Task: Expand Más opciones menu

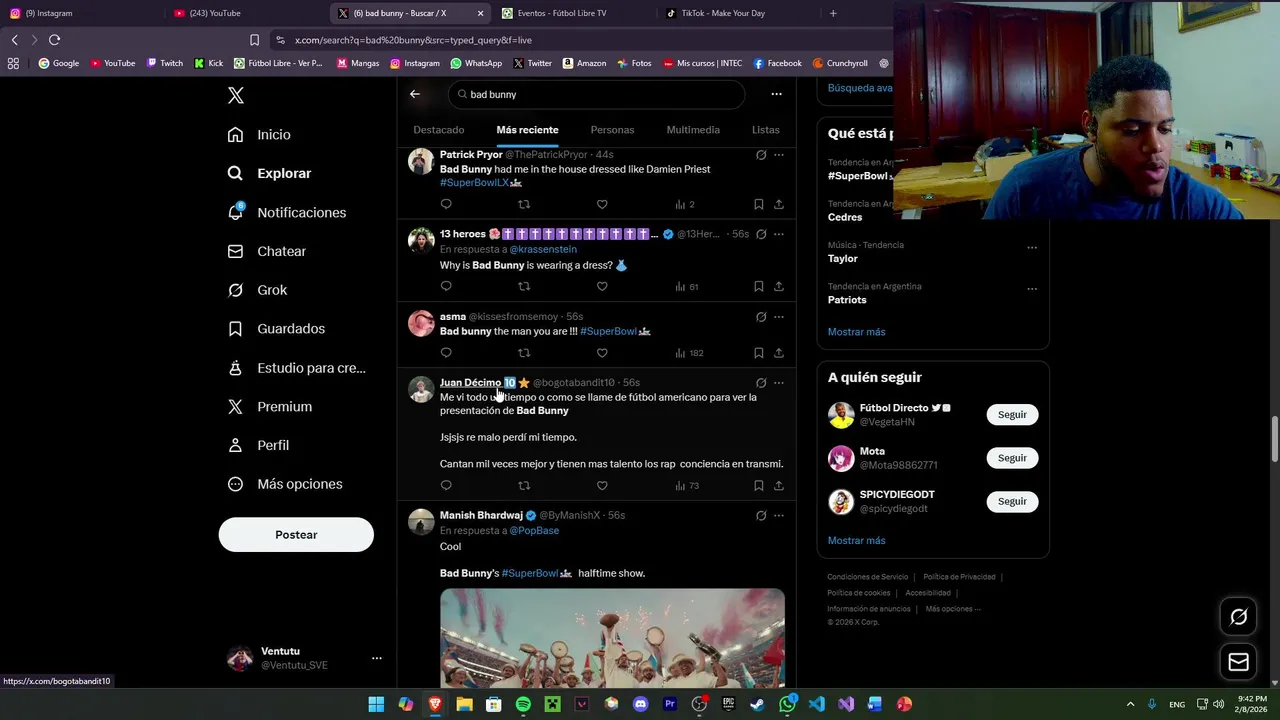Action: click(284, 484)
